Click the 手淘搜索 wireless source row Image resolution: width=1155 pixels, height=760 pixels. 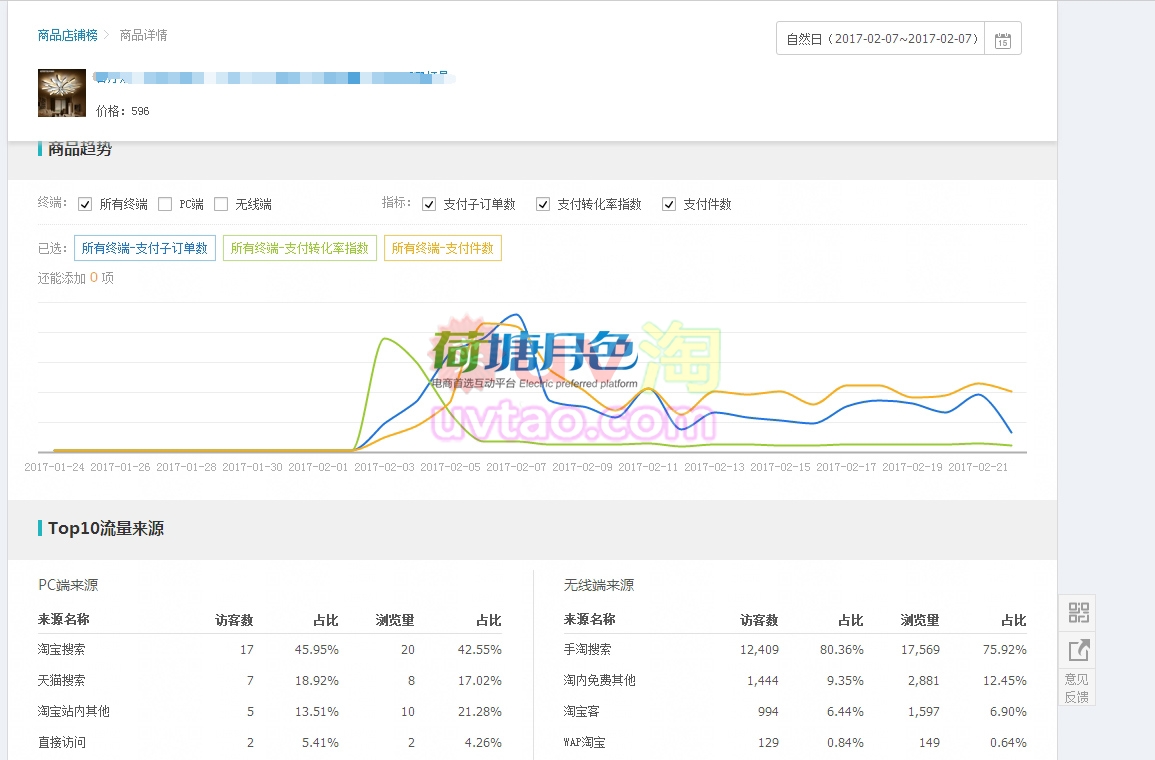[x=588, y=650]
